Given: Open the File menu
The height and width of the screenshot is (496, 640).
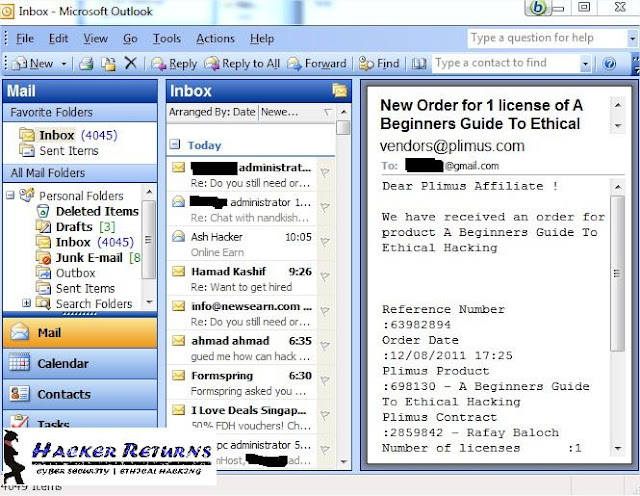Looking at the screenshot, I should 25,38.
